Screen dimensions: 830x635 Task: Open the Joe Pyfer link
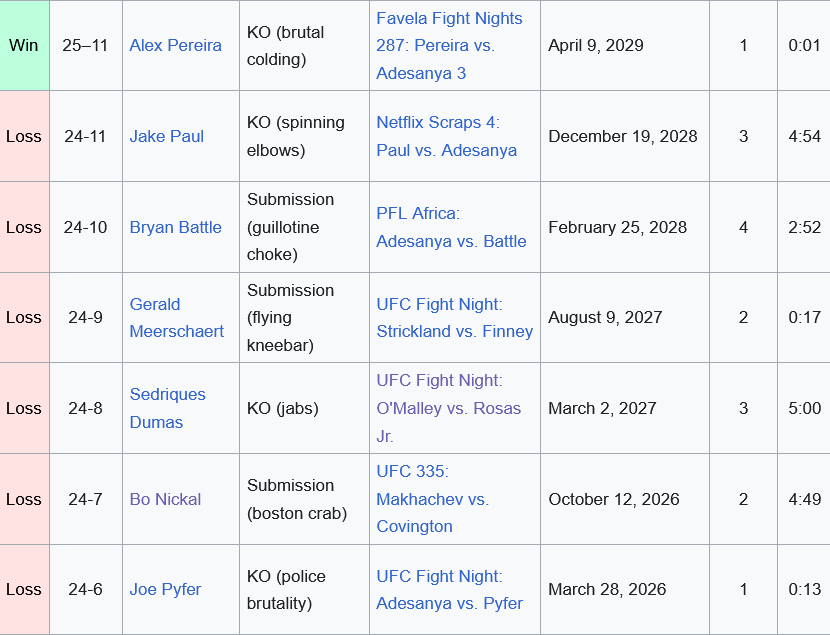click(x=165, y=589)
